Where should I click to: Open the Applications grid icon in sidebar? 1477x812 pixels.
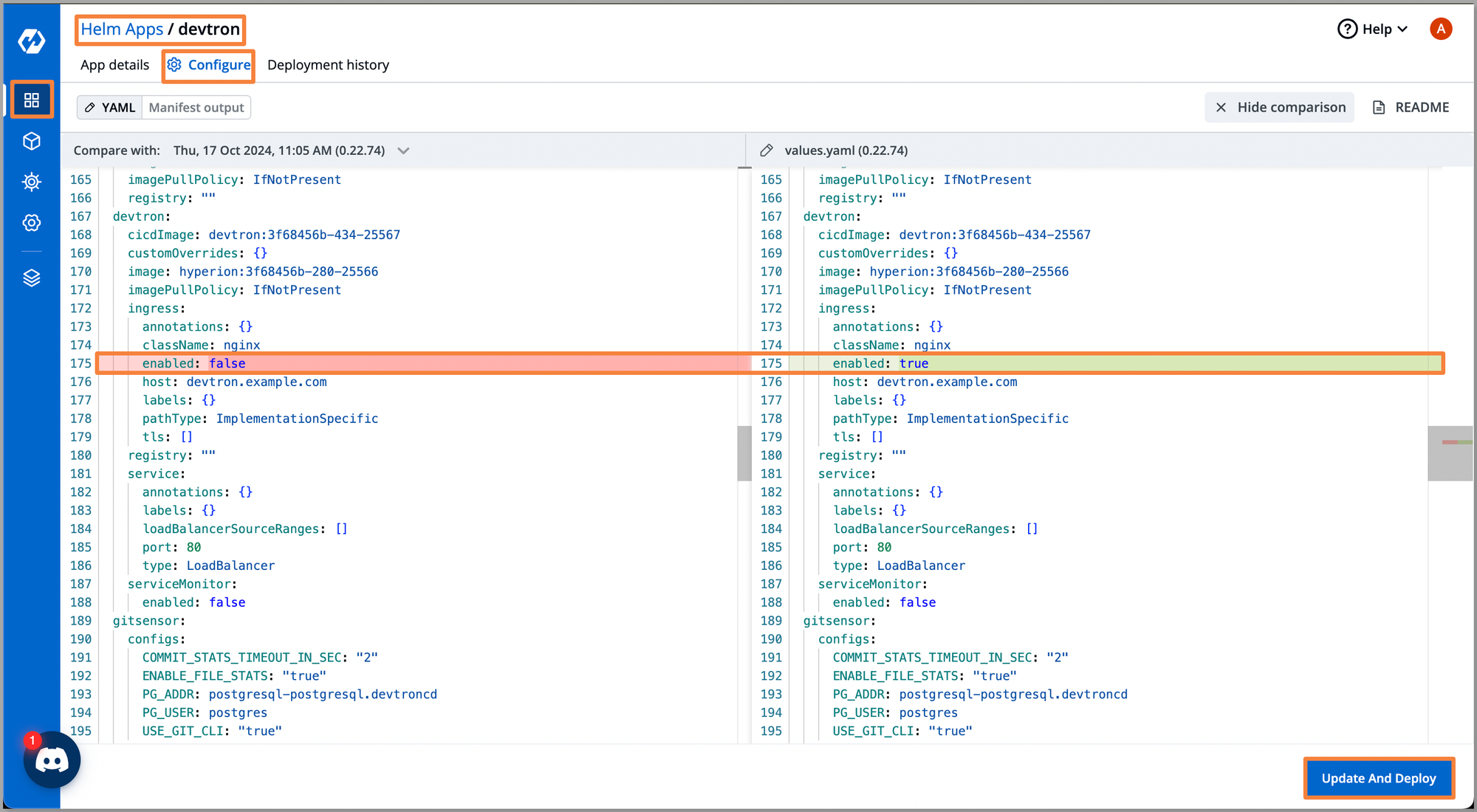coord(32,100)
